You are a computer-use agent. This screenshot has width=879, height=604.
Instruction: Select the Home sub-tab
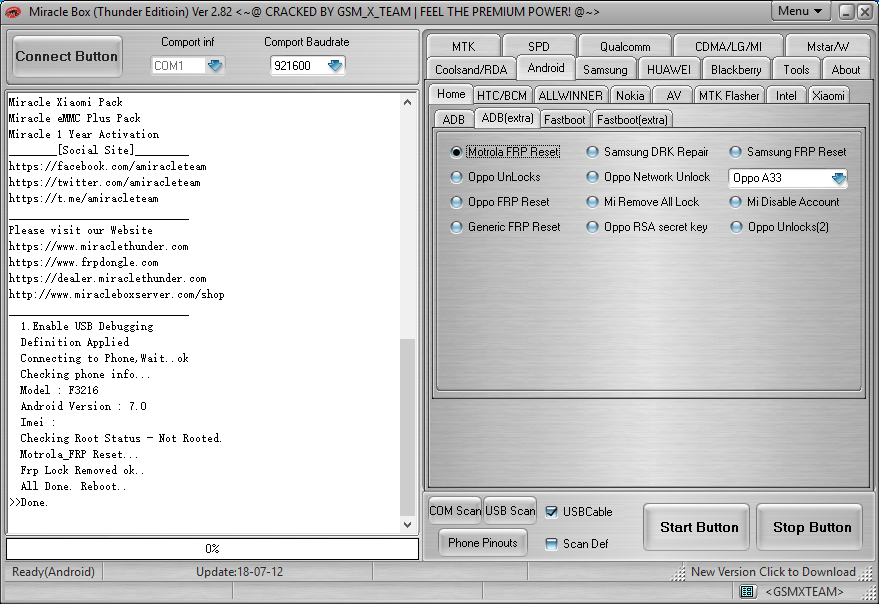[451, 94]
